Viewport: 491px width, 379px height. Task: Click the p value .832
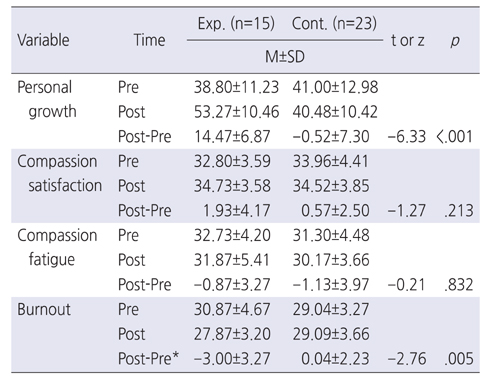click(x=459, y=285)
